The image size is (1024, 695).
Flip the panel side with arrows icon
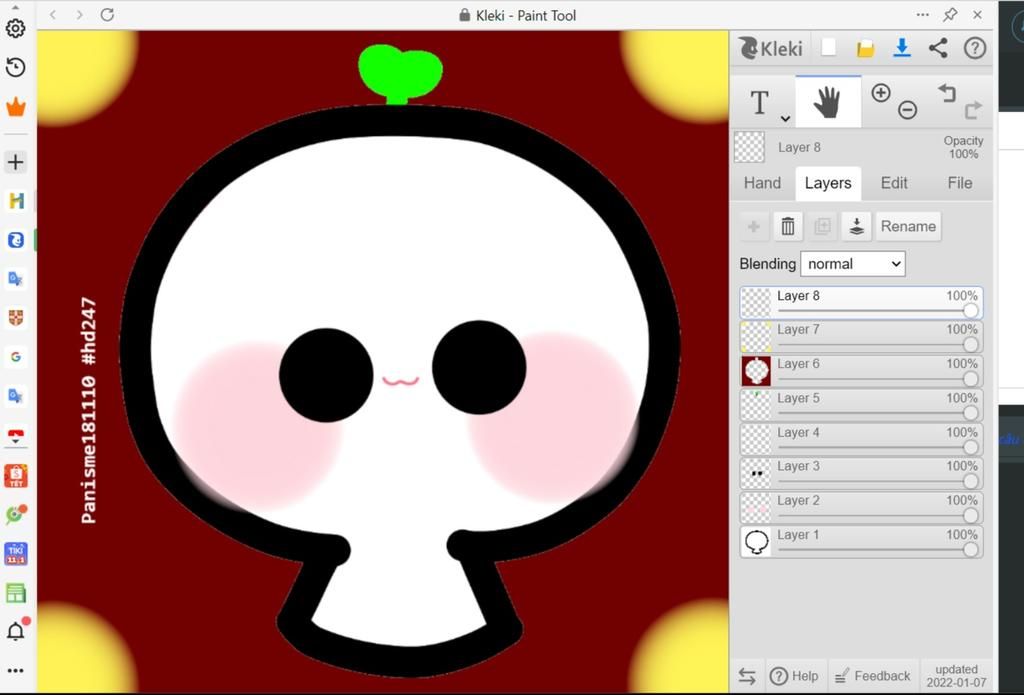747,676
